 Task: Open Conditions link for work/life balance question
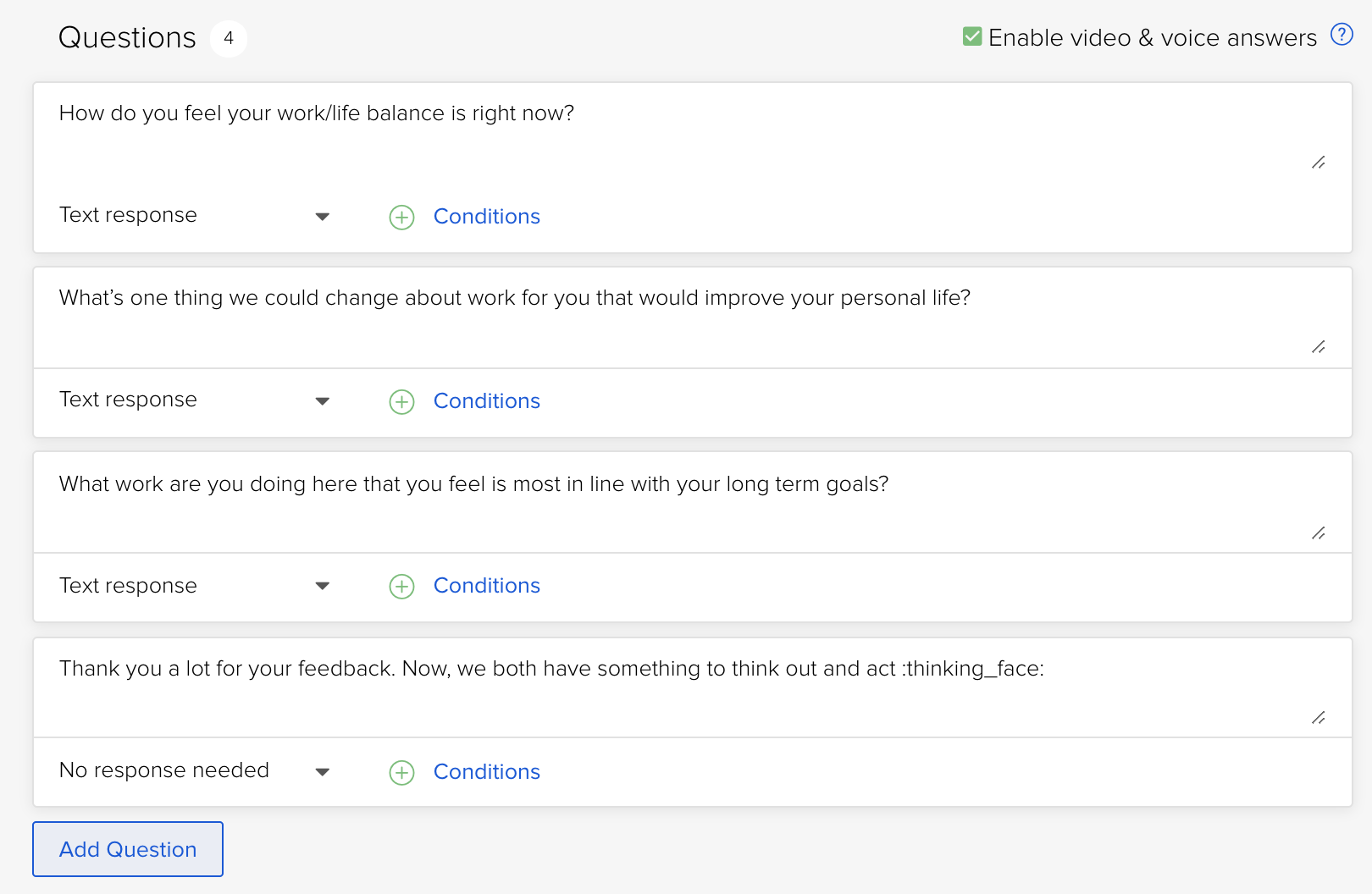point(486,217)
